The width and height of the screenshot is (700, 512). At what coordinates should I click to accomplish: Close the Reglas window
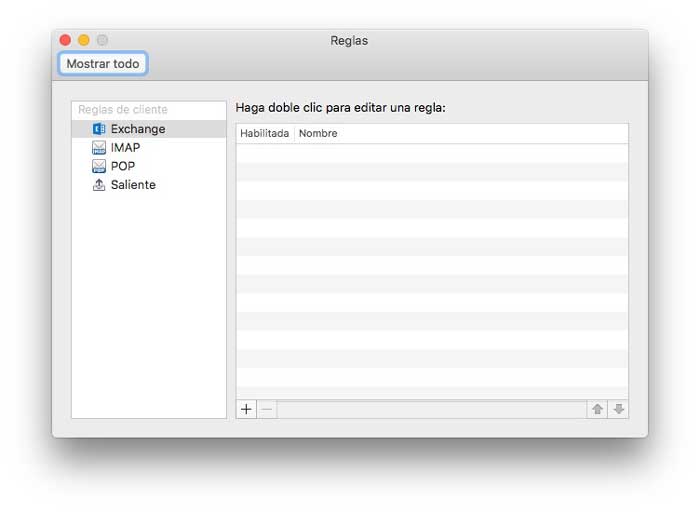click(66, 40)
